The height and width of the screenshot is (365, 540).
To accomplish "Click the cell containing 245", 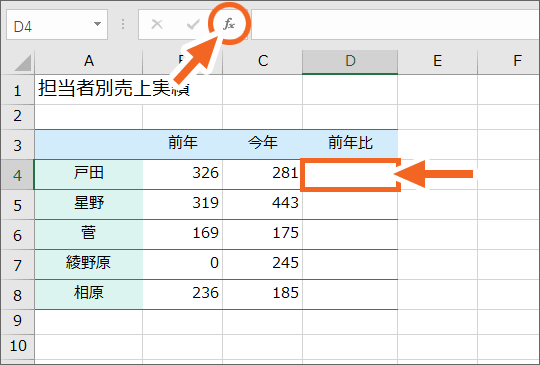I will 262,264.
